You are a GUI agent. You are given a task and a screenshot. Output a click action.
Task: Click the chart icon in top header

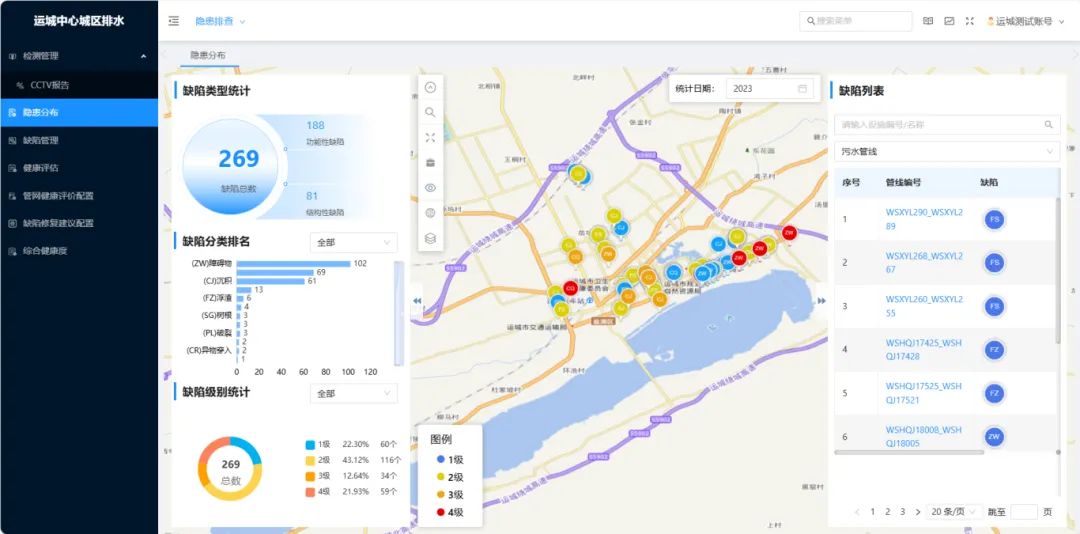coord(949,21)
